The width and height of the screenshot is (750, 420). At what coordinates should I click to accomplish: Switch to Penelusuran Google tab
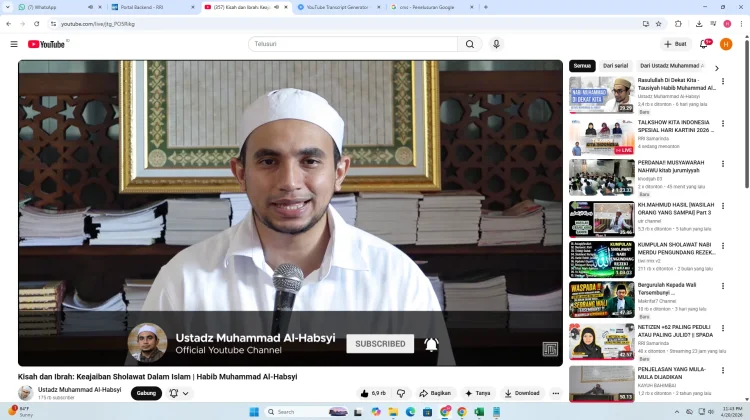point(432,7)
